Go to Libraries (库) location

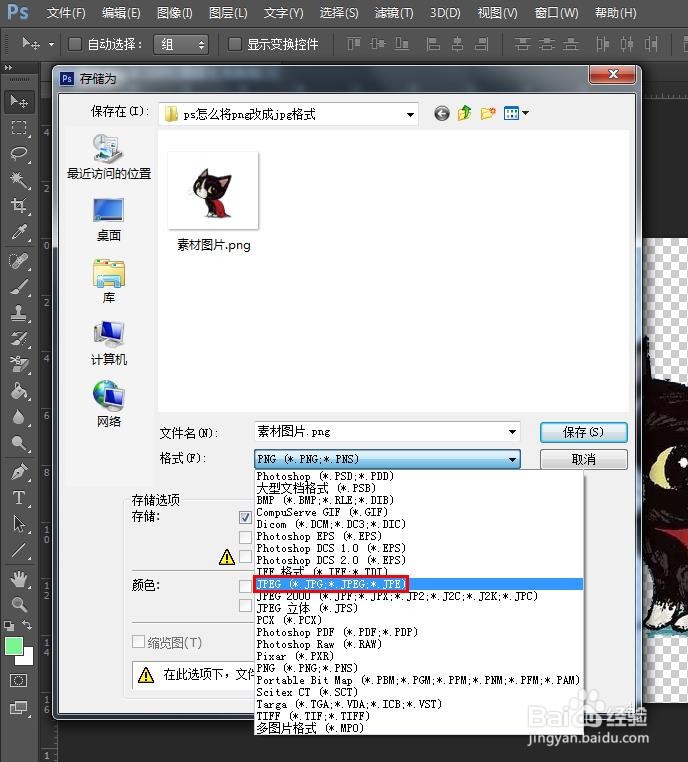(x=109, y=281)
